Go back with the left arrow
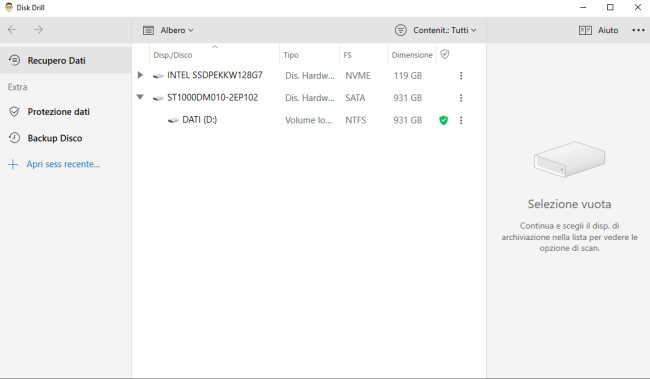The width and height of the screenshot is (650, 379). point(12,29)
